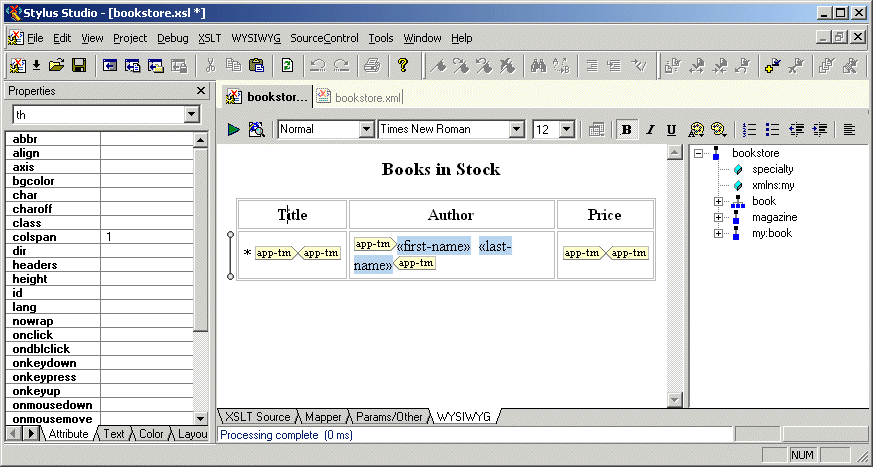The height and width of the screenshot is (467, 873).
Task: Open the font size 12 dropdown
Action: [567, 129]
